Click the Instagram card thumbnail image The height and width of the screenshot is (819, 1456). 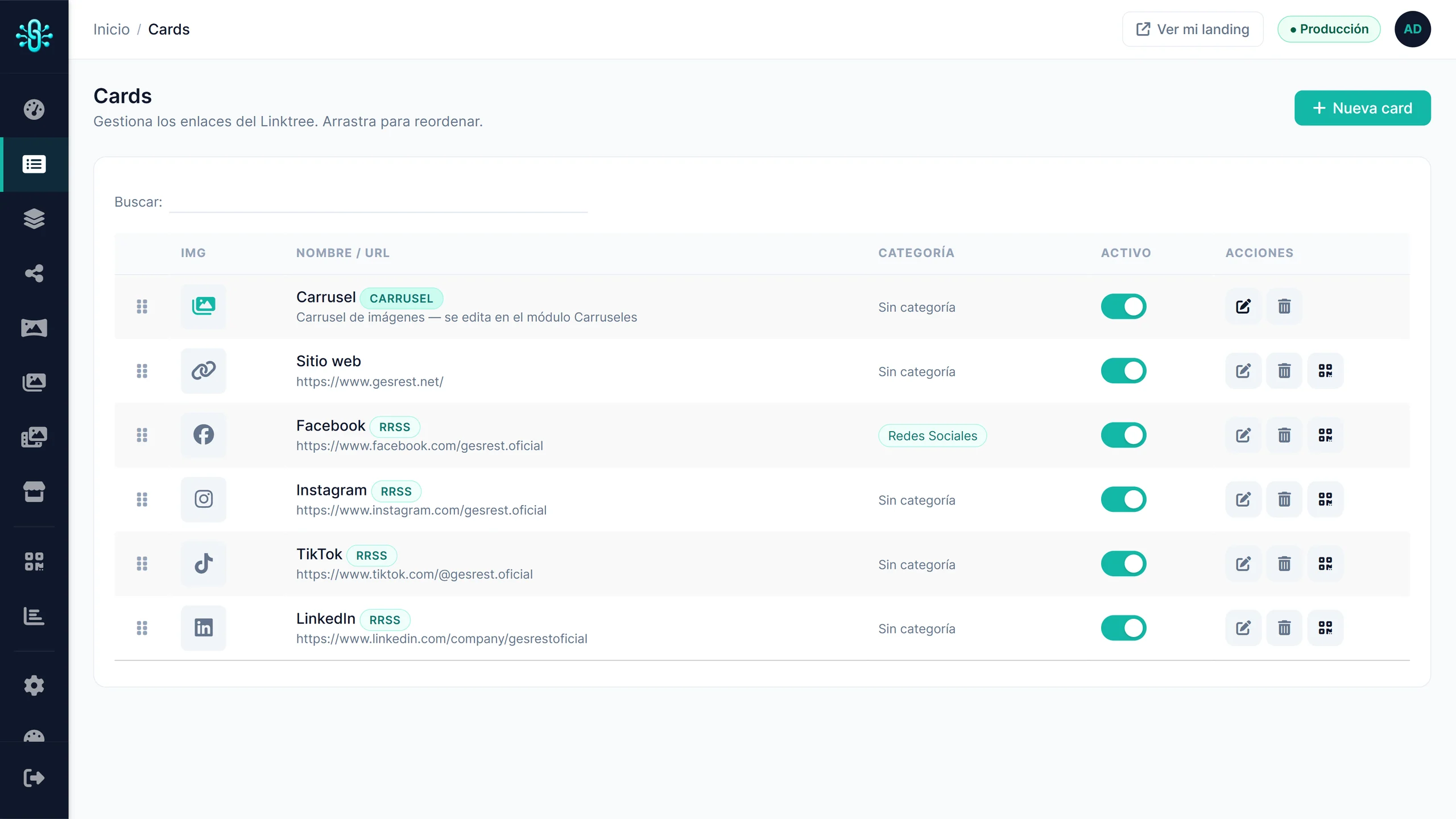pos(204,499)
